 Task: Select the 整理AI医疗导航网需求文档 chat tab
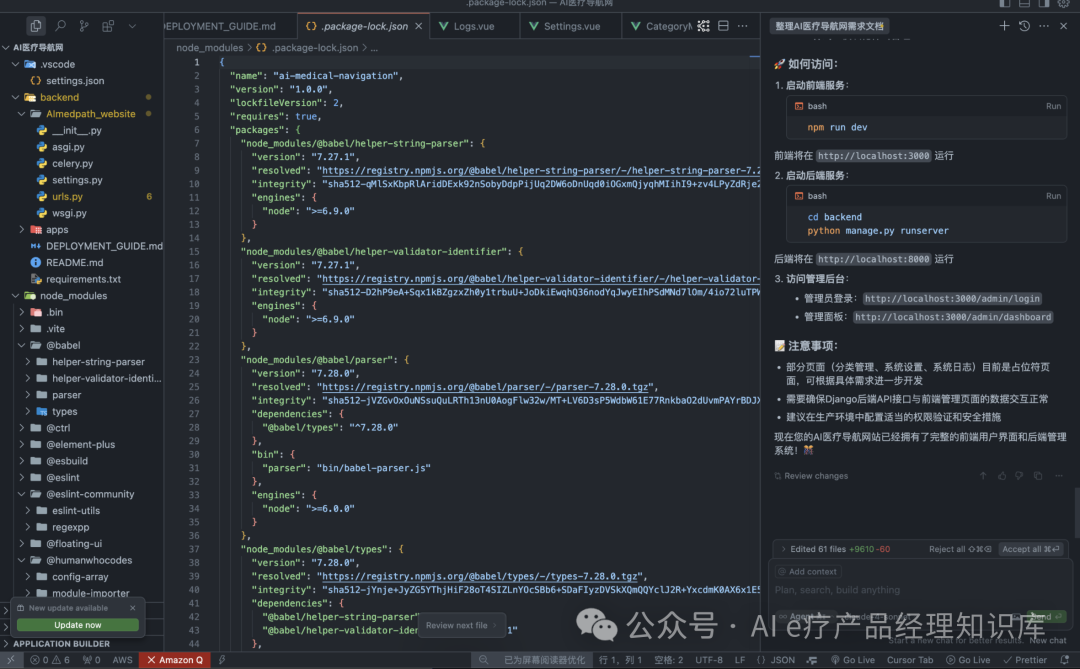click(829, 26)
